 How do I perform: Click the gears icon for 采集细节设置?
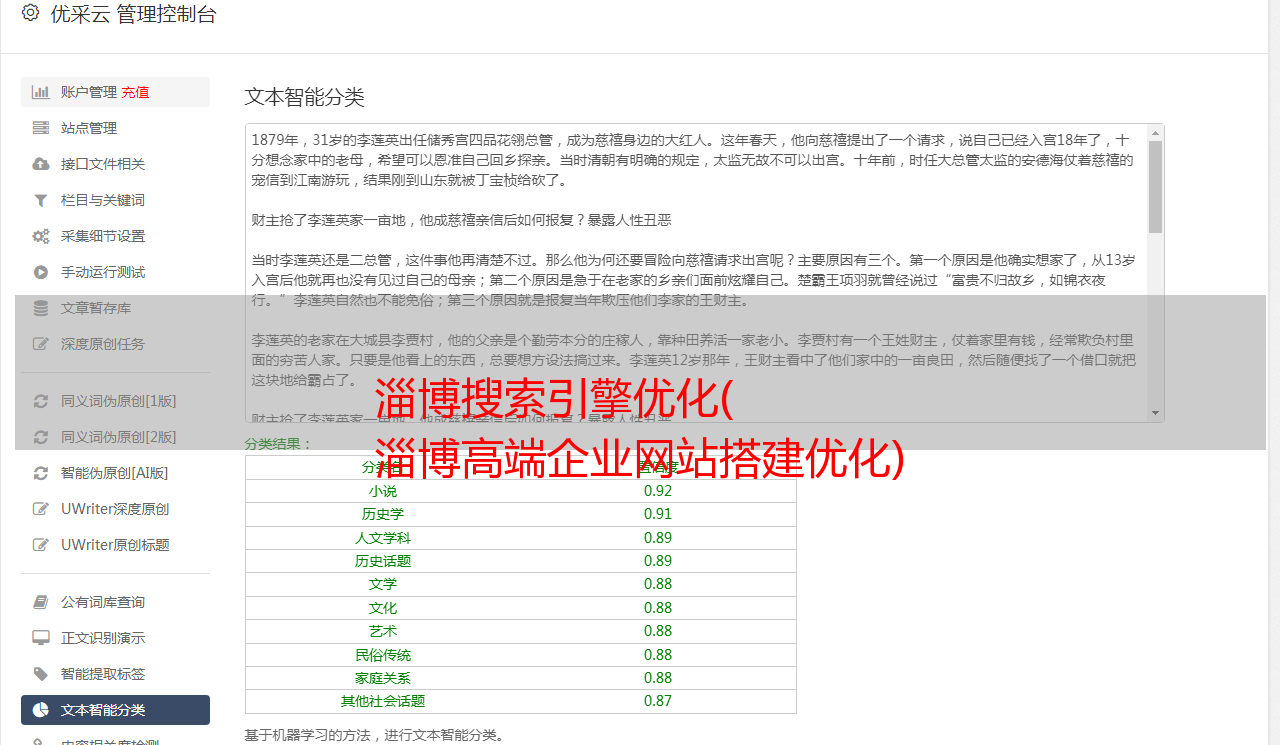coord(41,236)
